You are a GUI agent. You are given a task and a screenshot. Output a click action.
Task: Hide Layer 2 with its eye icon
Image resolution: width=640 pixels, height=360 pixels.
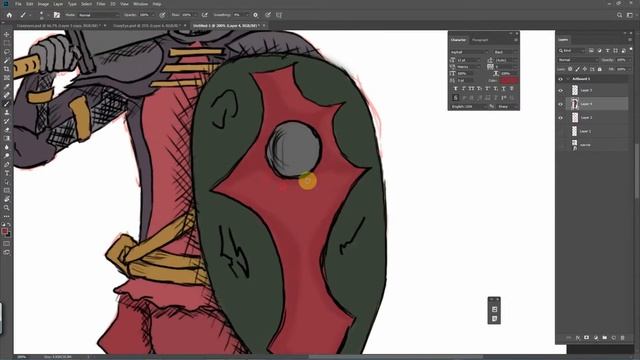tap(560, 118)
